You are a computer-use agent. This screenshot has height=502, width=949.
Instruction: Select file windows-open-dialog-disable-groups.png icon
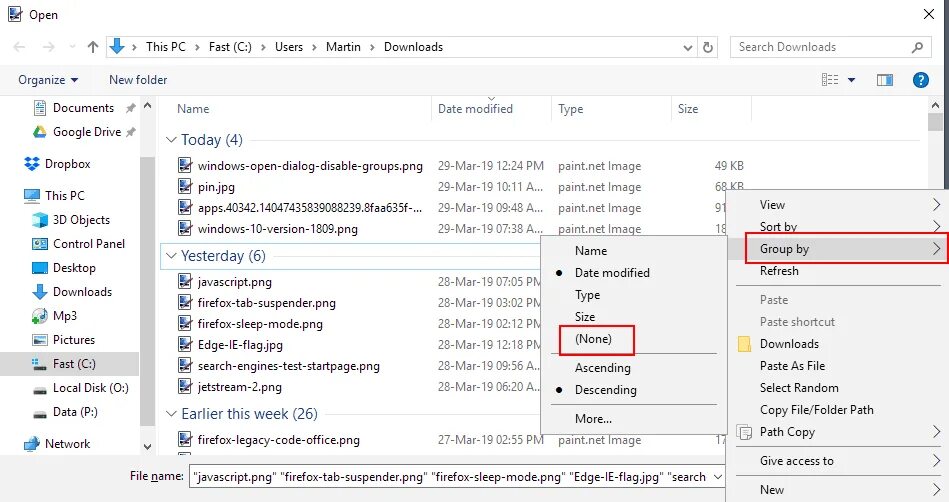(x=185, y=166)
